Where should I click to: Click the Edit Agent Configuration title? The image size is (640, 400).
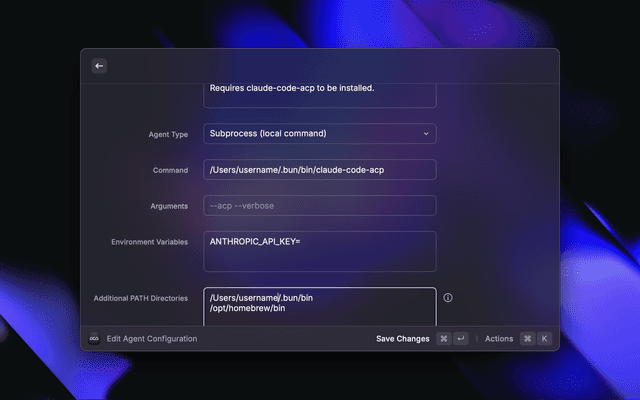(152, 339)
